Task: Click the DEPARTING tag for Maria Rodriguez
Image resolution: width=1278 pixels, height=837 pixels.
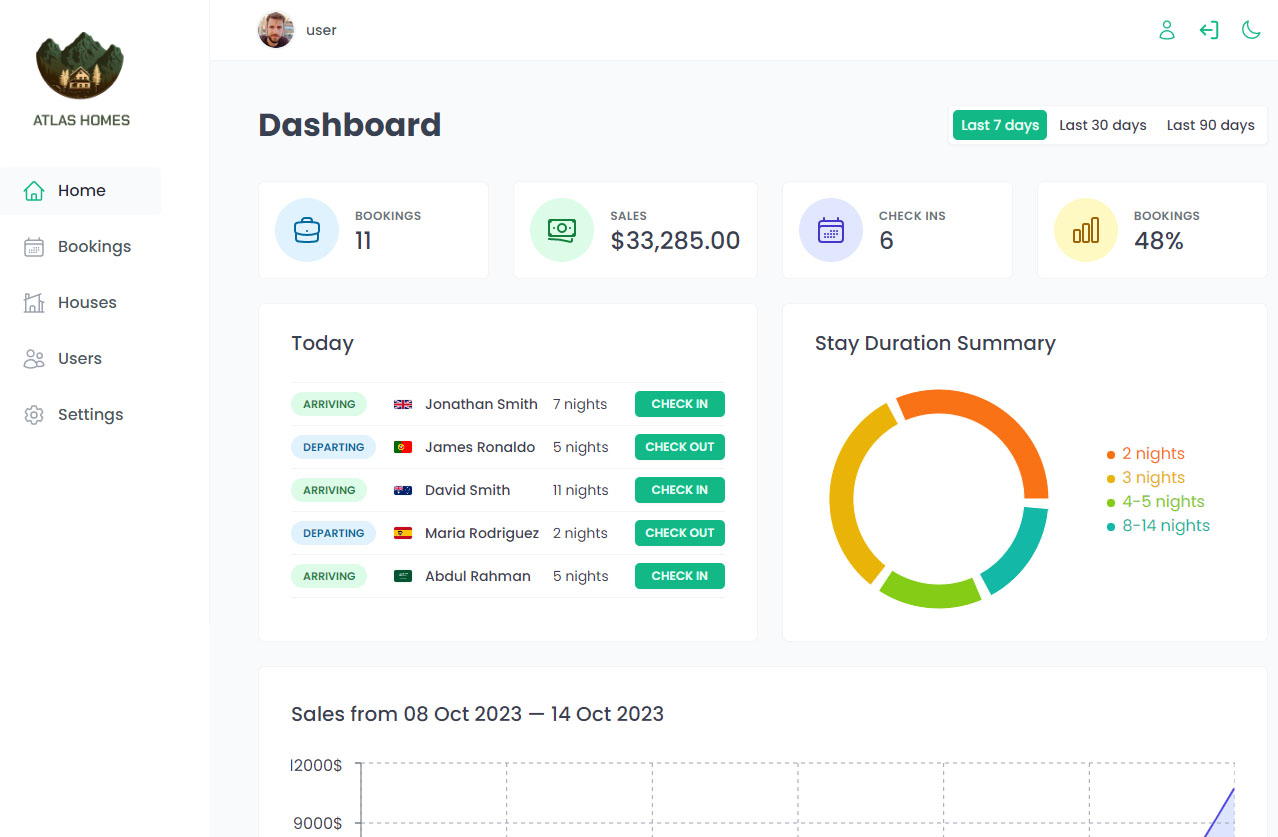Action: 333,533
